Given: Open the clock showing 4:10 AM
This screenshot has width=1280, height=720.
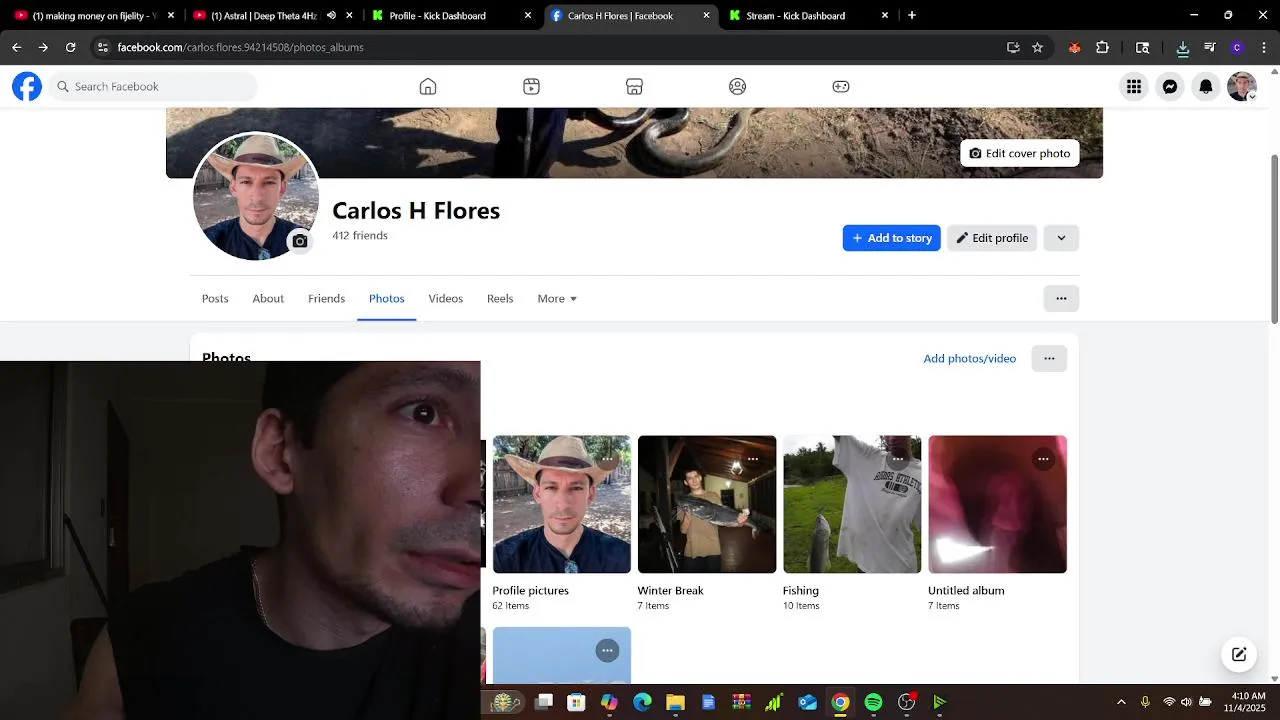Looking at the screenshot, I should (1248, 702).
